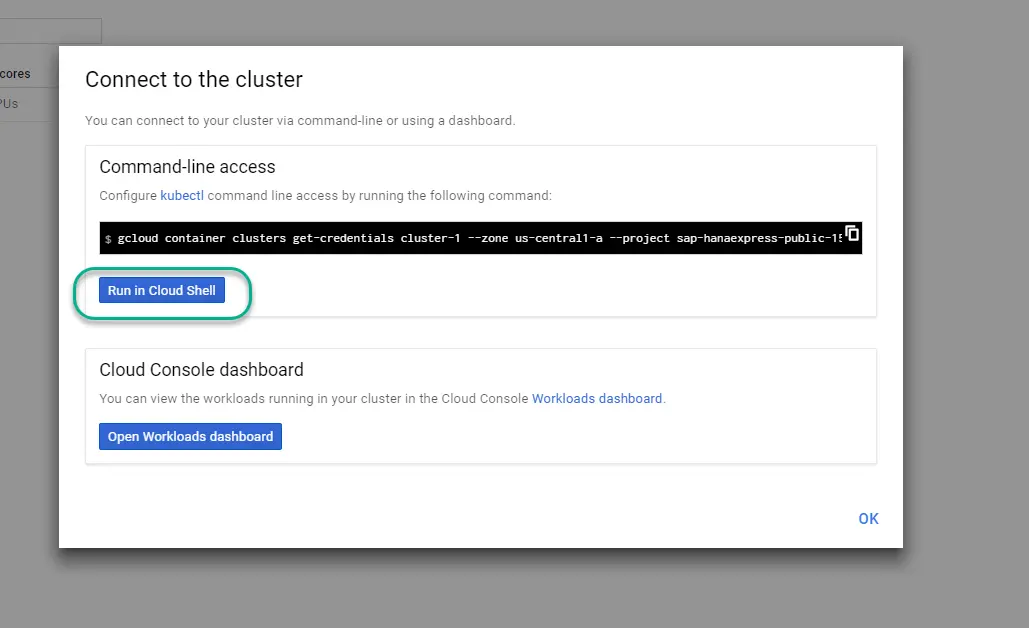Image resolution: width=1029 pixels, height=628 pixels.
Task: Open Workloads dashboard via blue button
Action: pyautogui.click(x=190, y=436)
